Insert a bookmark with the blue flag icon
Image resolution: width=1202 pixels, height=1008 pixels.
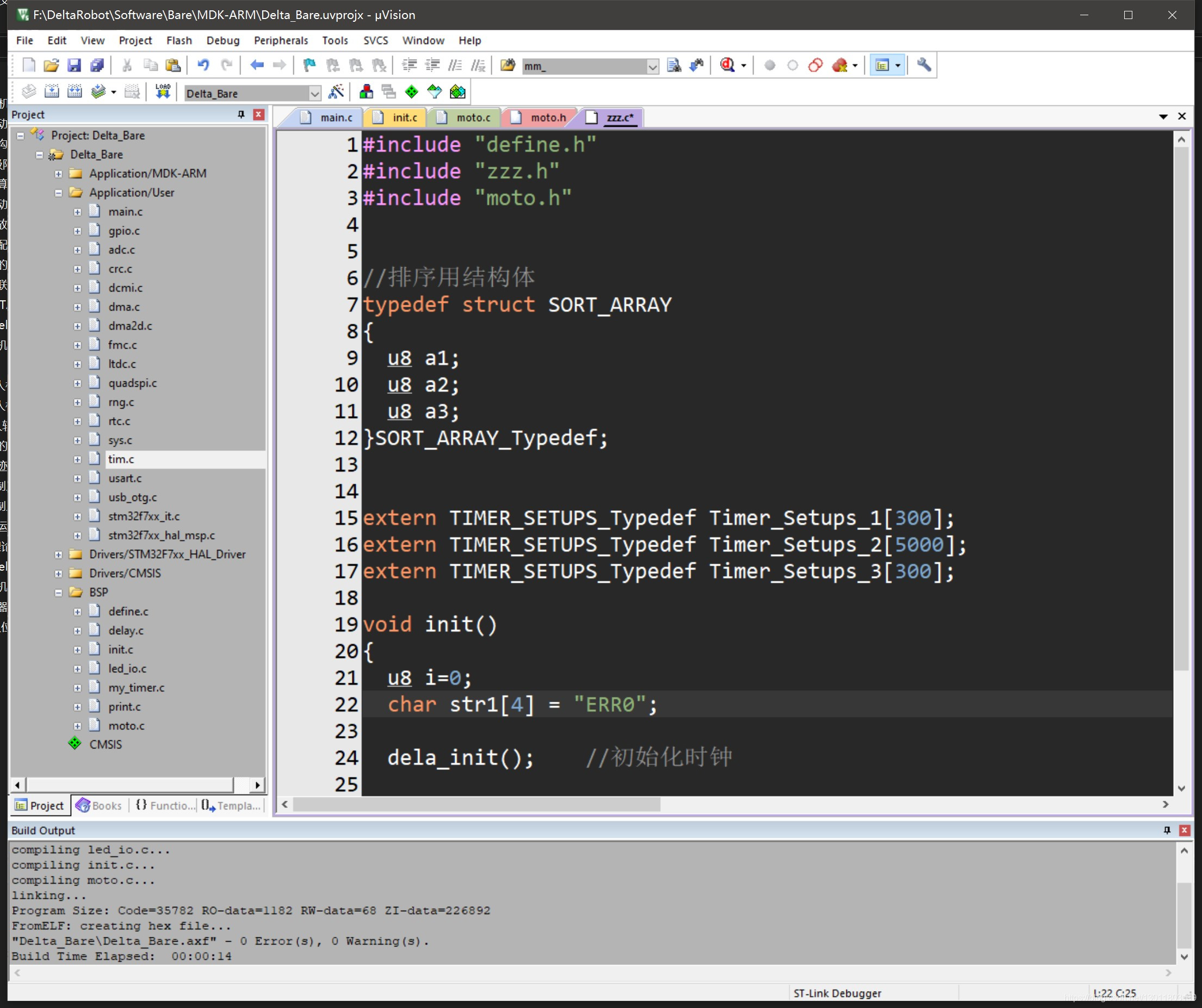click(309, 65)
